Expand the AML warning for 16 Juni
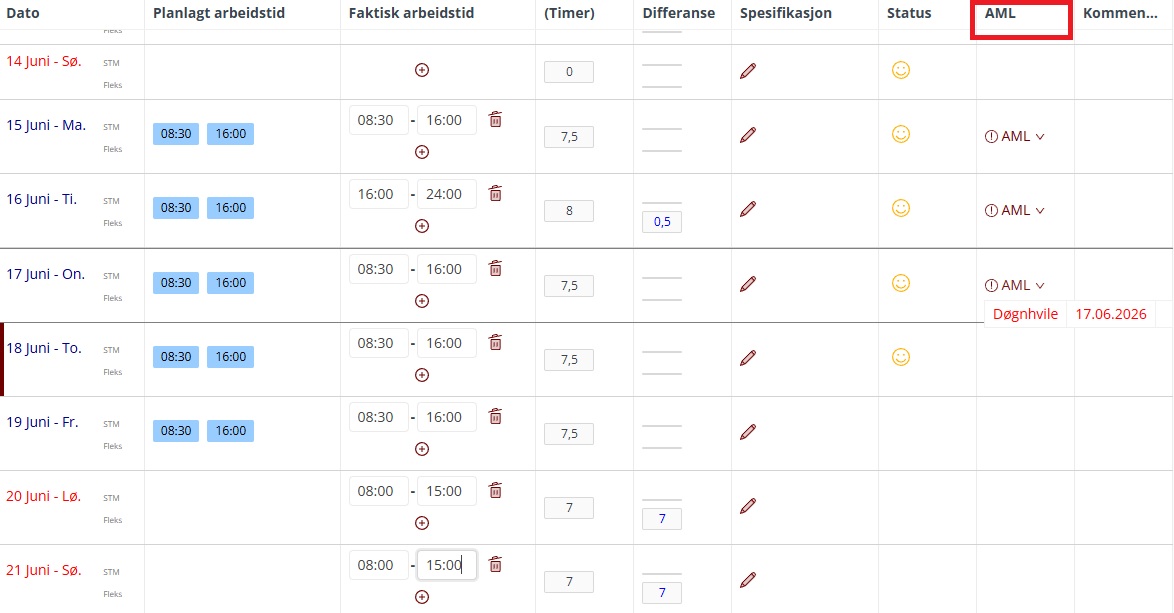 (x=1015, y=210)
